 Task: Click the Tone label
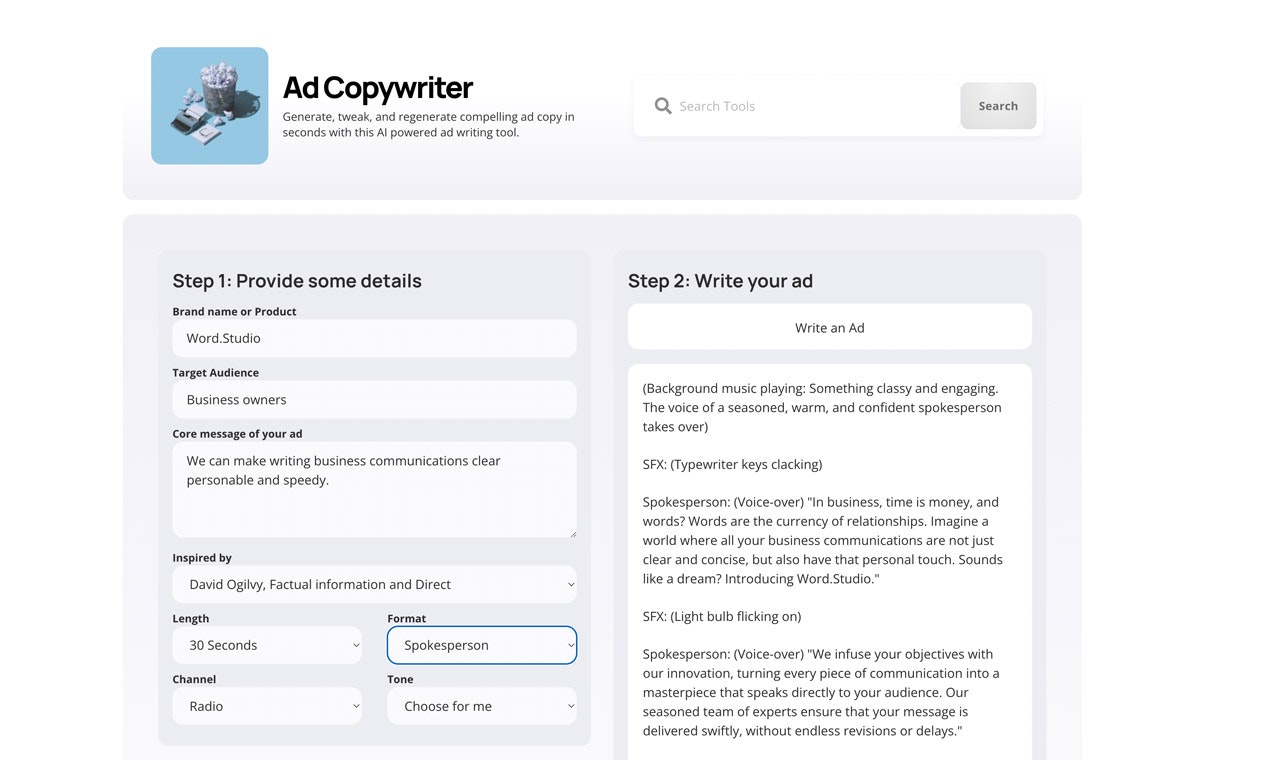pyautogui.click(x=401, y=680)
